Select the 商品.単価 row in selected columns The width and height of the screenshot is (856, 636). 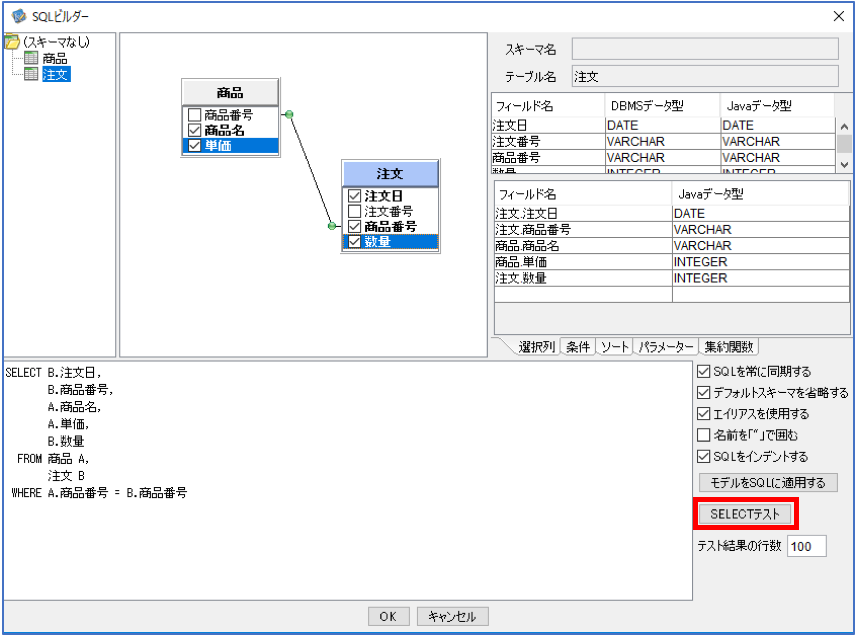(x=671, y=261)
